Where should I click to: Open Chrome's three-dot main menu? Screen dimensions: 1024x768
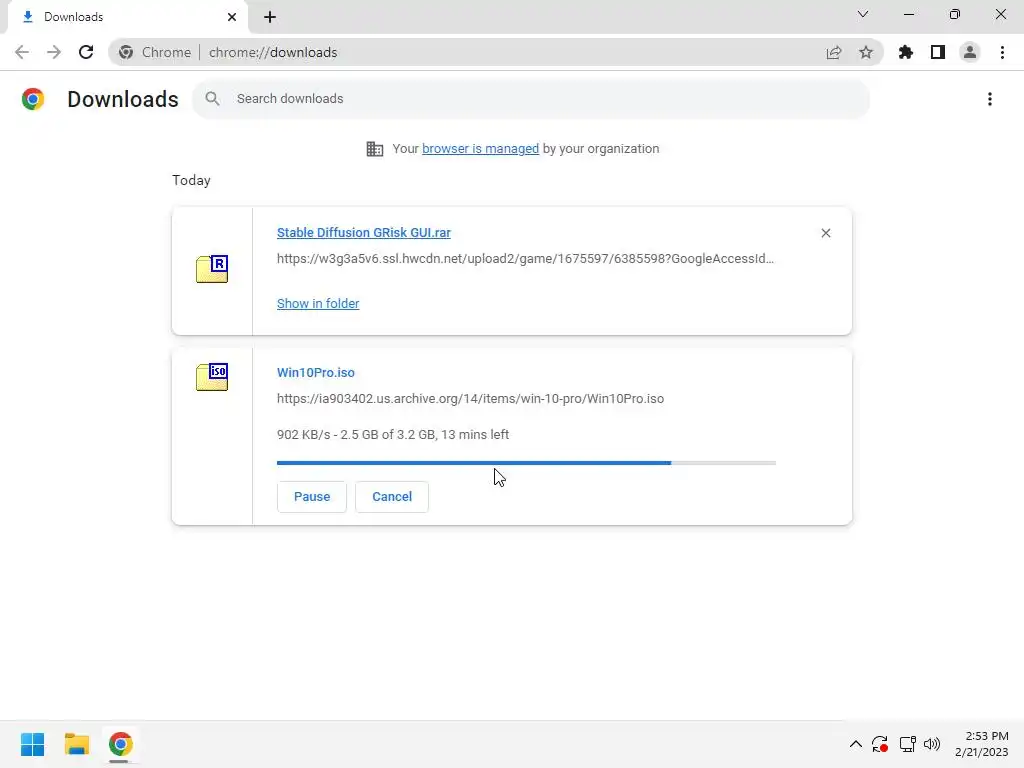[1002, 52]
